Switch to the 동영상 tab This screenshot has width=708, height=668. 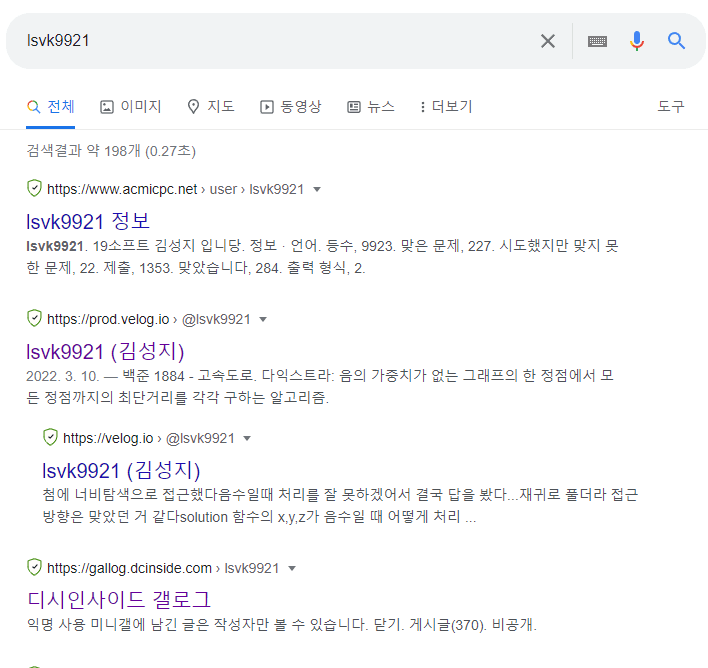pos(291,107)
